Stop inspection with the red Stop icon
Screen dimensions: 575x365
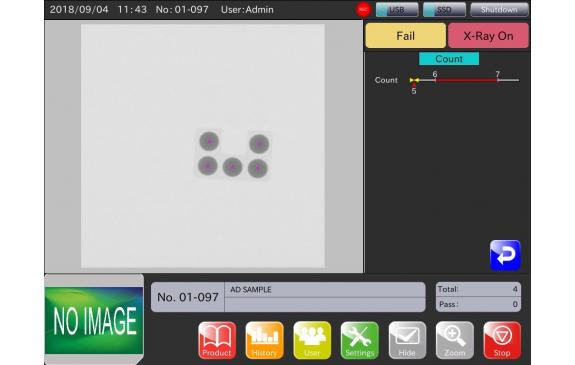[x=502, y=340]
